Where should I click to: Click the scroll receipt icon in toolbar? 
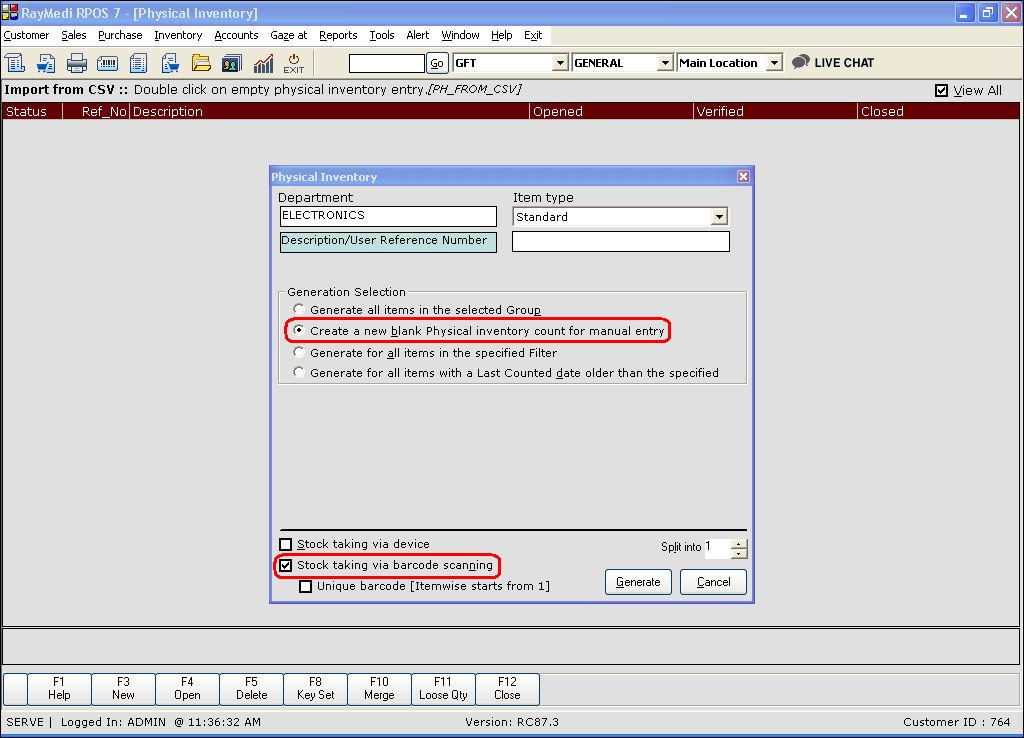click(15, 63)
